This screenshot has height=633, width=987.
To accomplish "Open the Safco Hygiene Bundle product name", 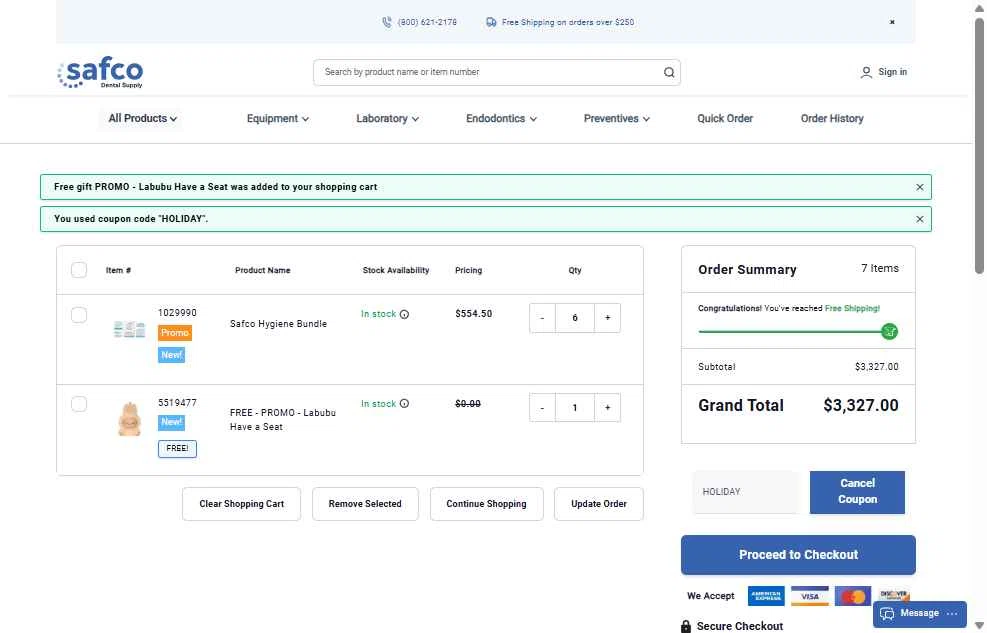I will tap(278, 324).
